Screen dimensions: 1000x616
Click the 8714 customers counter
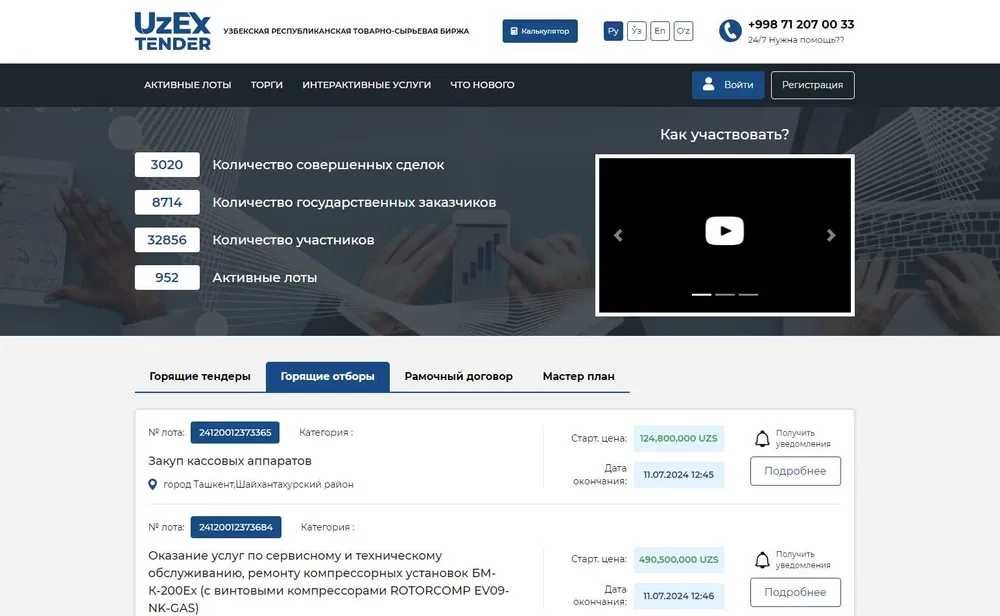point(167,202)
